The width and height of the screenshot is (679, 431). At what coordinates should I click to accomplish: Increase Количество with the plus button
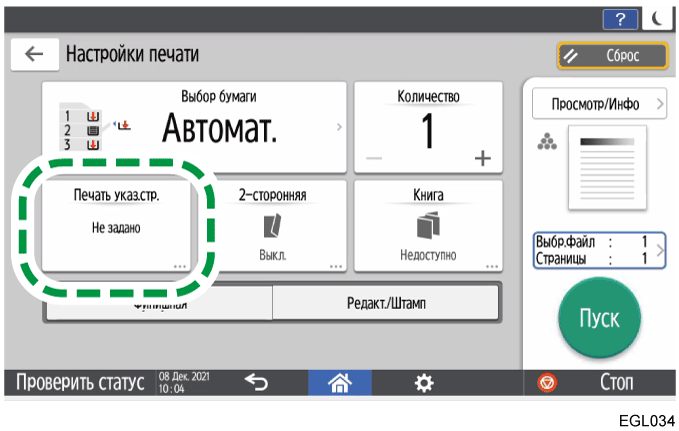[483, 158]
